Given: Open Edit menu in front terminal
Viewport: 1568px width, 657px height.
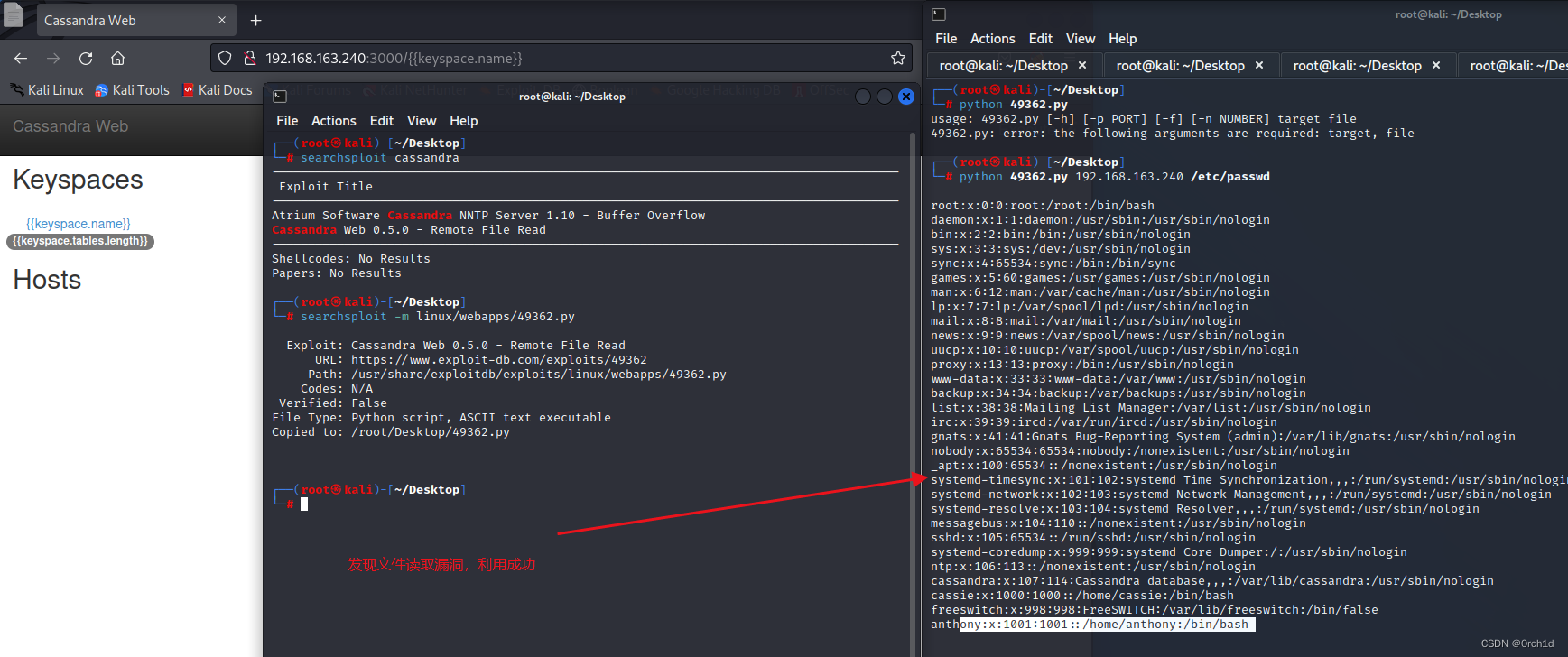Looking at the screenshot, I should pyautogui.click(x=382, y=121).
